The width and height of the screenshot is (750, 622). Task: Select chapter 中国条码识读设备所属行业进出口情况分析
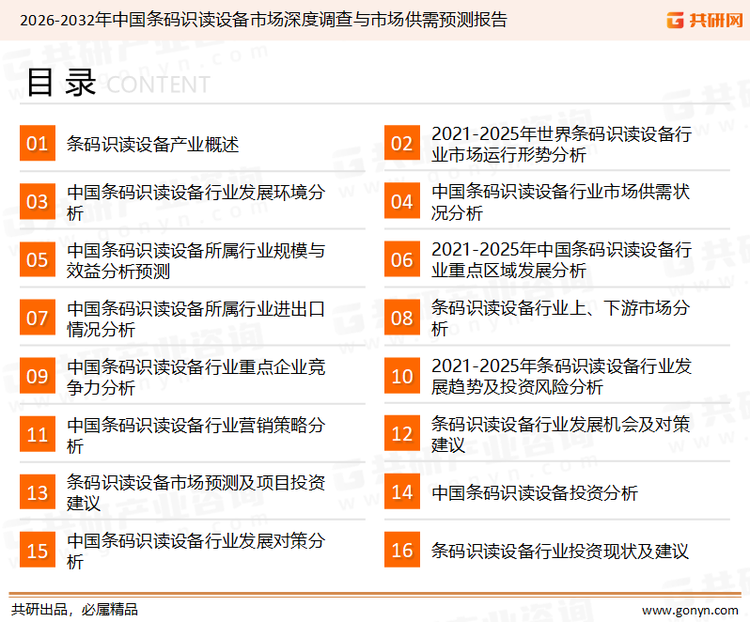(196, 319)
